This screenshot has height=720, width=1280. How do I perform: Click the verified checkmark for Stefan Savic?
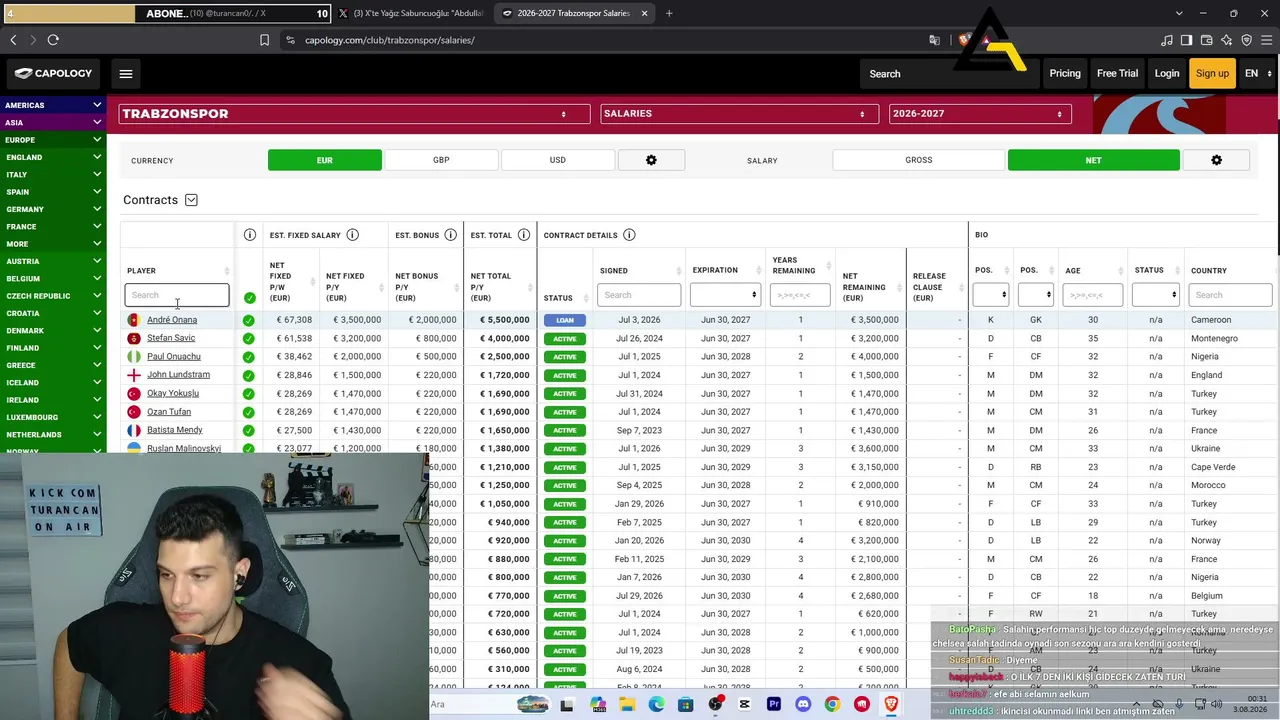(x=248, y=338)
